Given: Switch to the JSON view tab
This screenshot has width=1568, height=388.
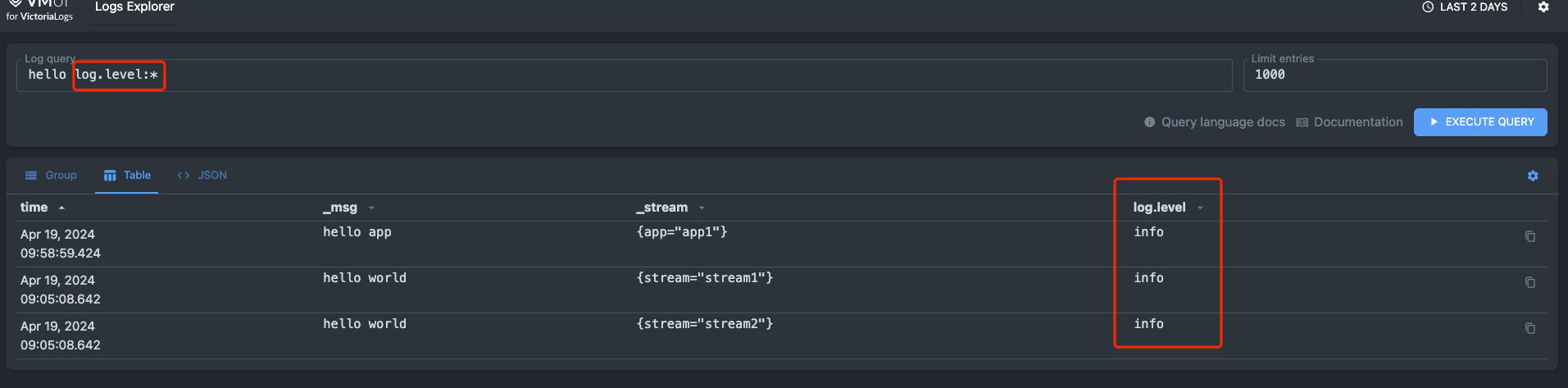Looking at the screenshot, I should click(202, 176).
